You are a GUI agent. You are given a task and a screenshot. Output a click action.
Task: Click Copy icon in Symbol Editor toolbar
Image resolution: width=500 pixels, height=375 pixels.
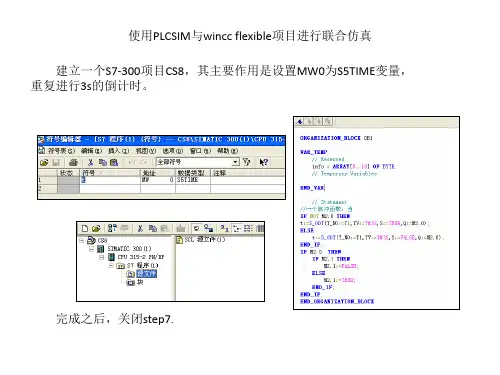coord(102,162)
